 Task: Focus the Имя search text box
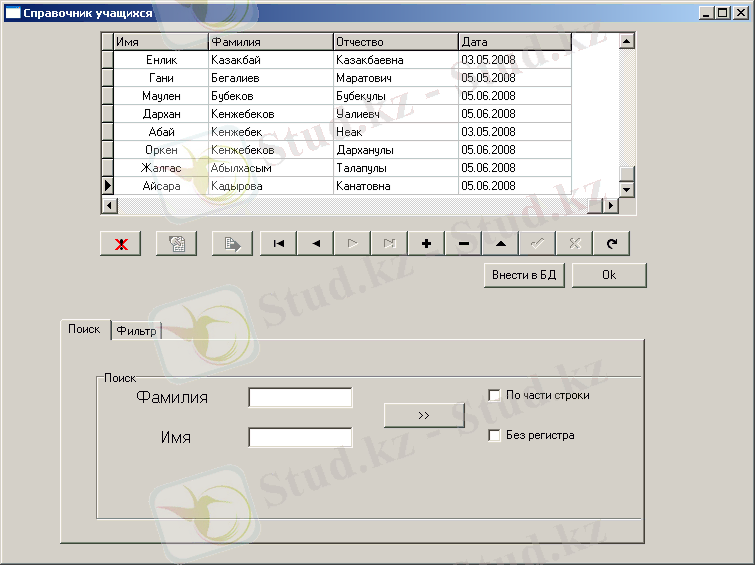(x=300, y=437)
